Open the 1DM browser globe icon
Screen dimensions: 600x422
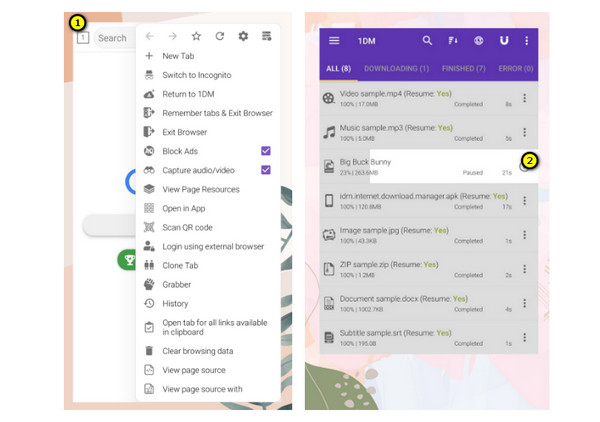(x=479, y=41)
